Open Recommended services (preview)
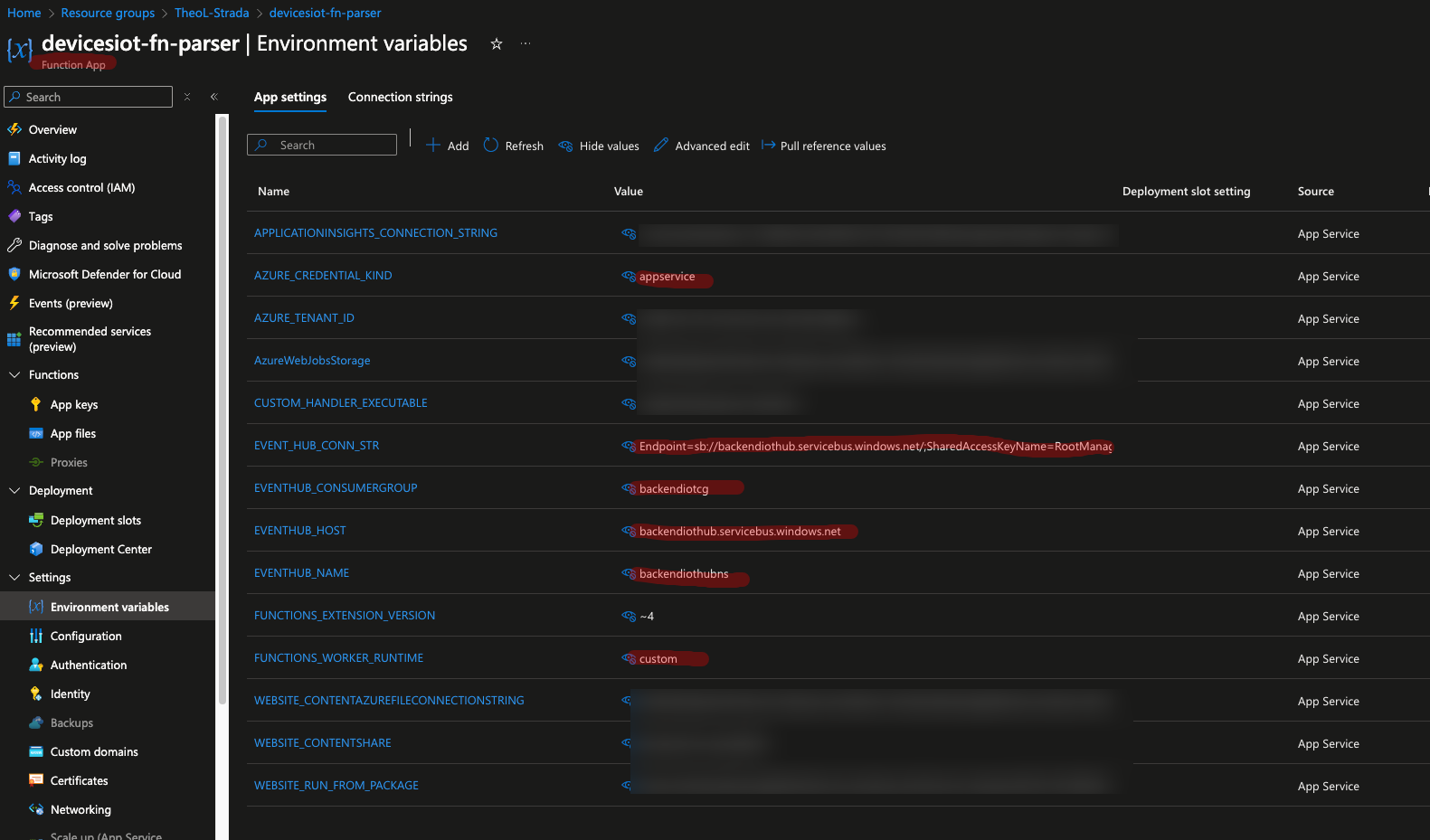Viewport: 1430px width, 840px height. click(90, 339)
